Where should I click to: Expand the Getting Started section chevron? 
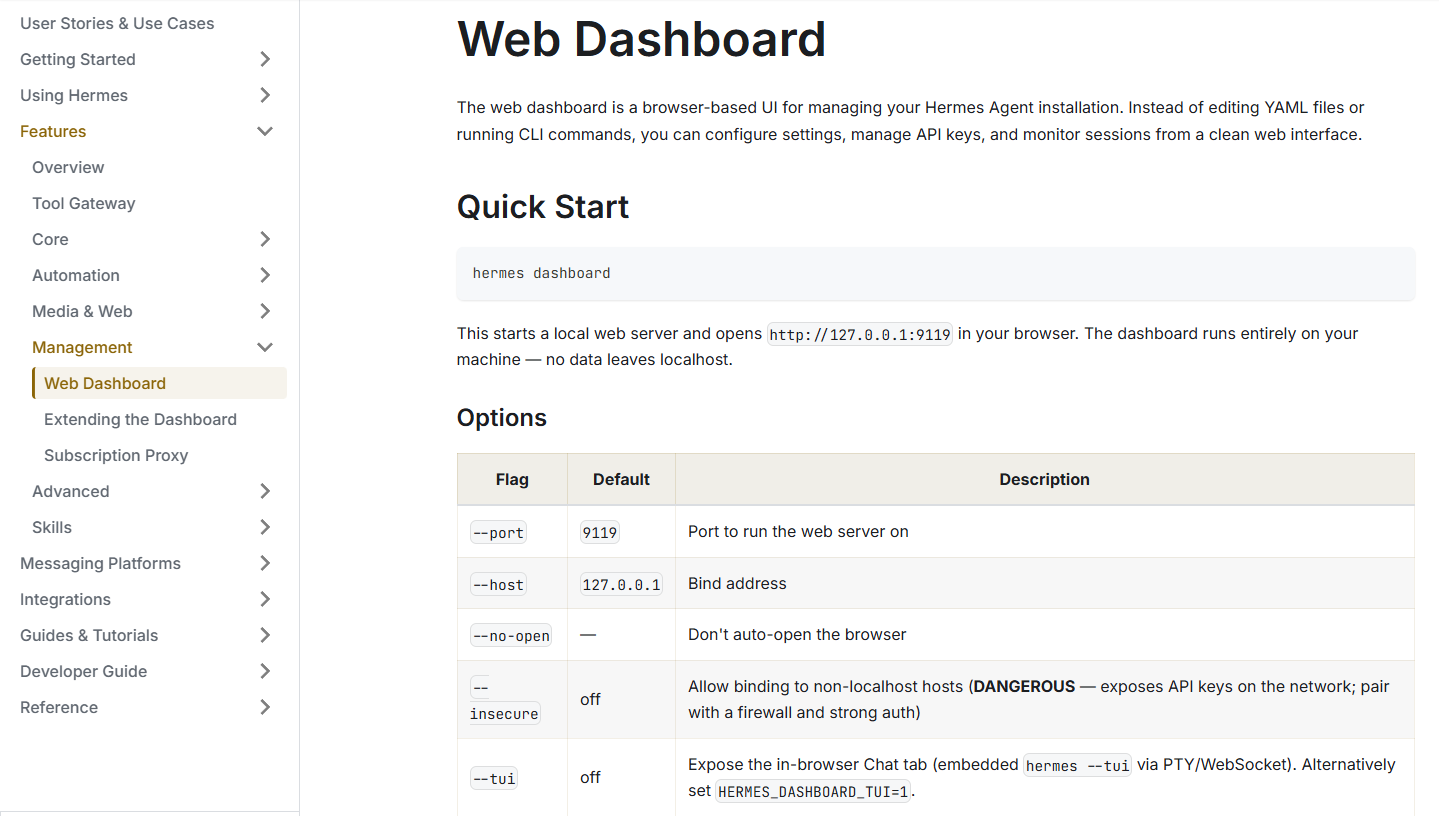[x=265, y=59]
